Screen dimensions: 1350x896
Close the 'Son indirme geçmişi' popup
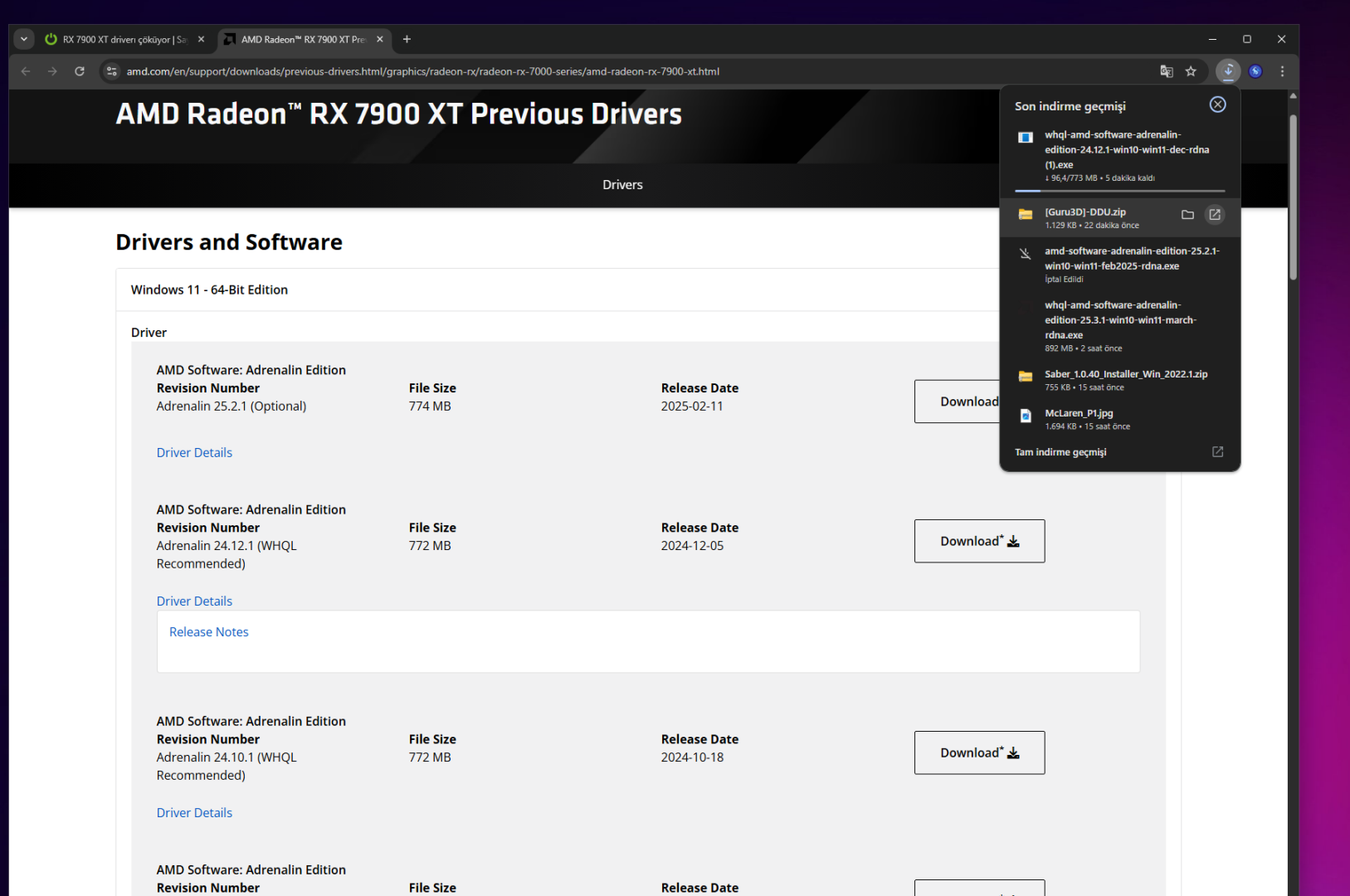[1217, 105]
